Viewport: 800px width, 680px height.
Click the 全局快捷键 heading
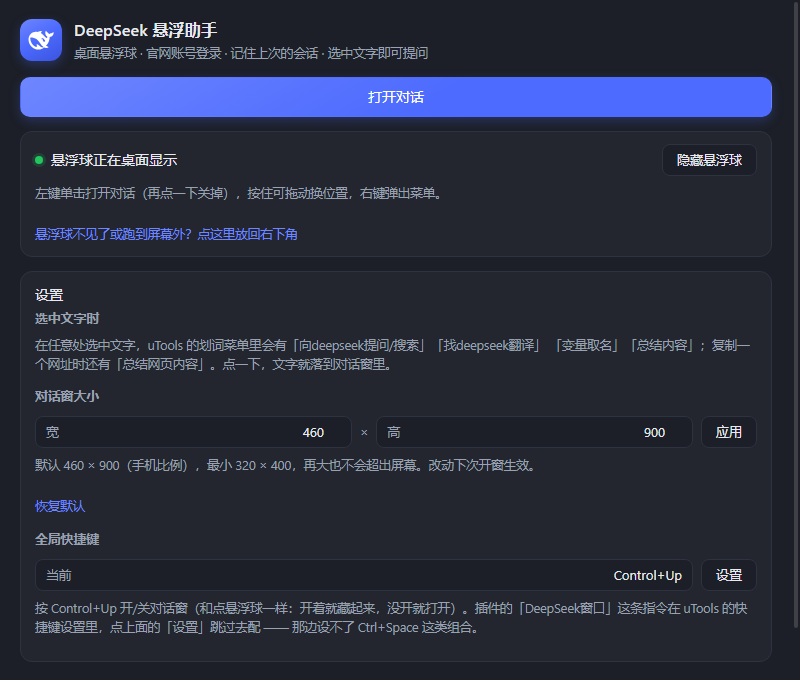point(67,539)
